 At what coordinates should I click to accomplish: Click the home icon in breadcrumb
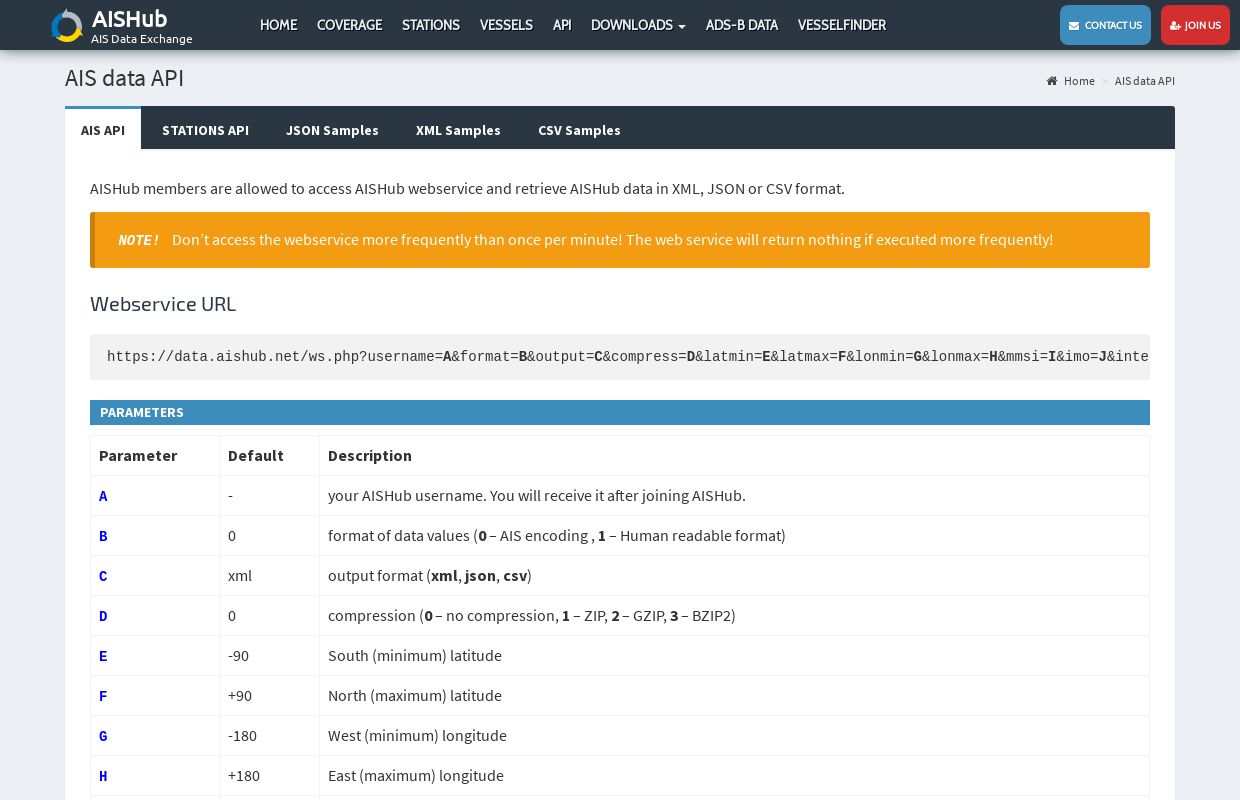[1052, 81]
